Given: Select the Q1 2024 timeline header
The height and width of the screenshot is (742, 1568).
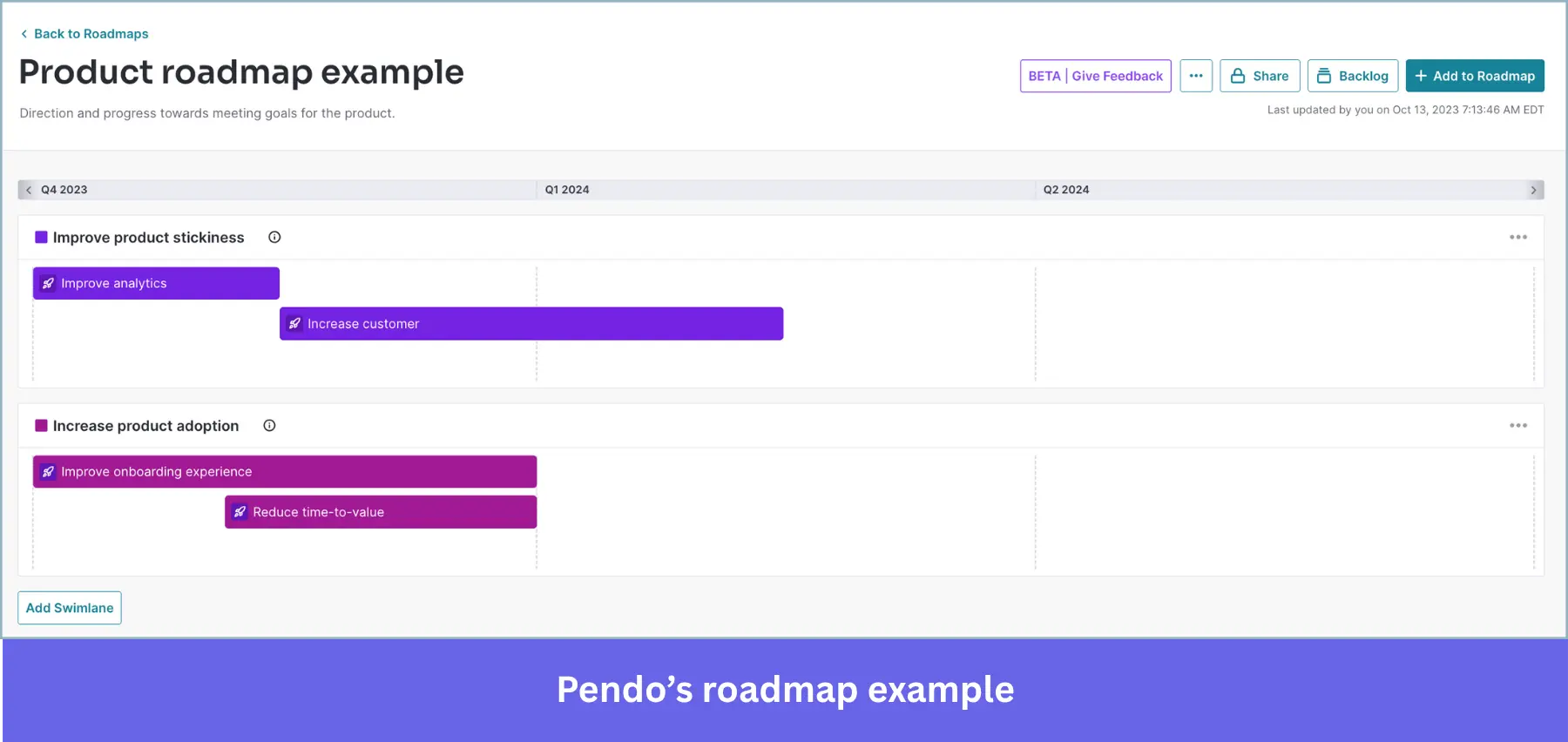Looking at the screenshot, I should [x=566, y=189].
